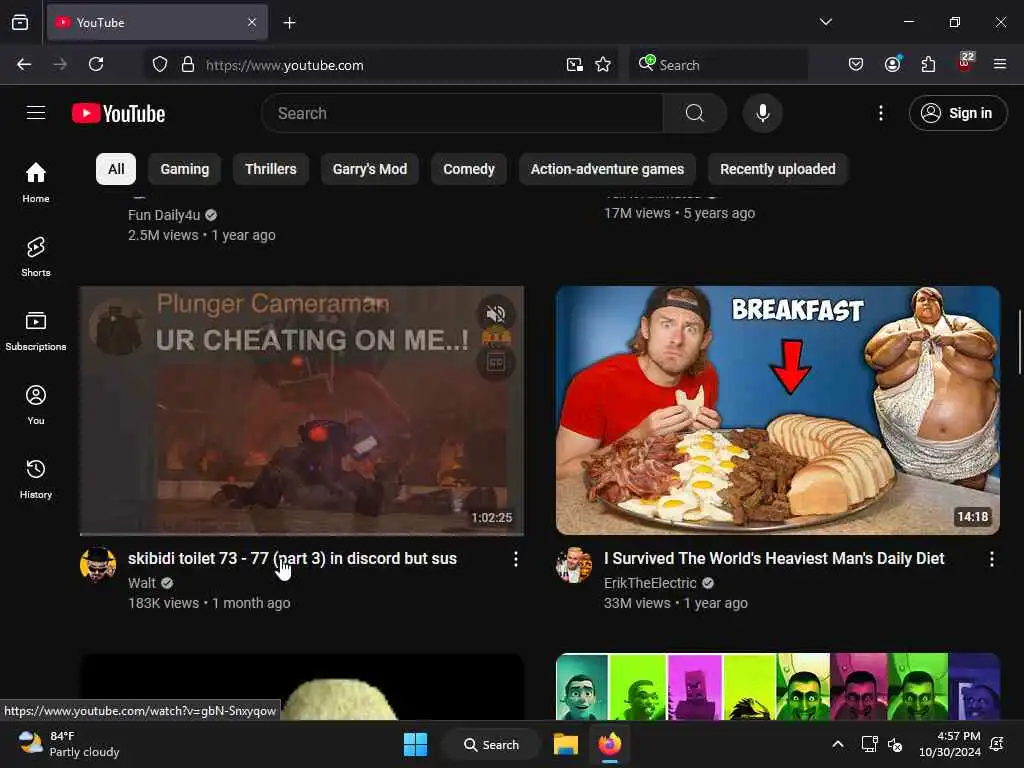This screenshot has width=1024, height=768.
Task: Open Firefox application menu
Action: click(1000, 64)
